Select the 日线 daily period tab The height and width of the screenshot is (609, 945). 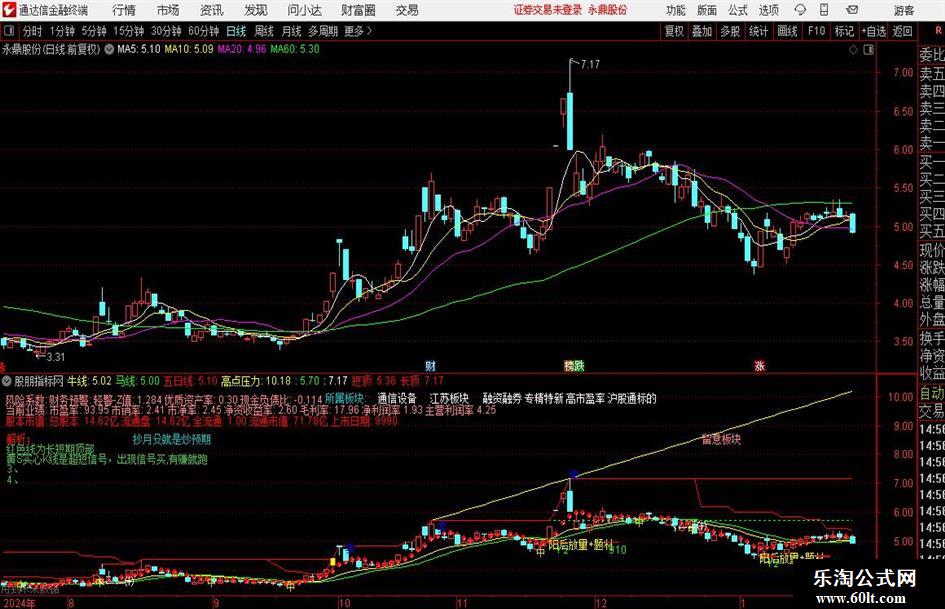coord(236,31)
